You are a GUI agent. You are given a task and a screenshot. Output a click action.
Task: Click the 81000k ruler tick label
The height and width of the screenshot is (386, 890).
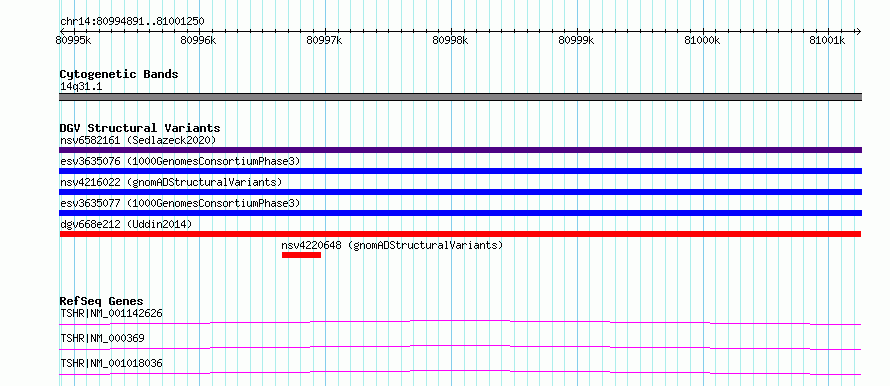coord(703,40)
